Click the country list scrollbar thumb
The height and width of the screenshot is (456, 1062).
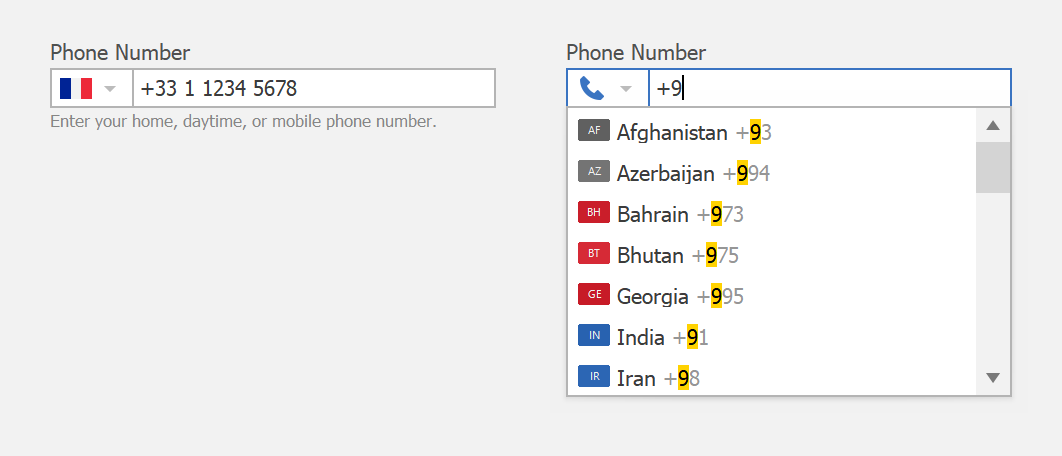click(993, 167)
